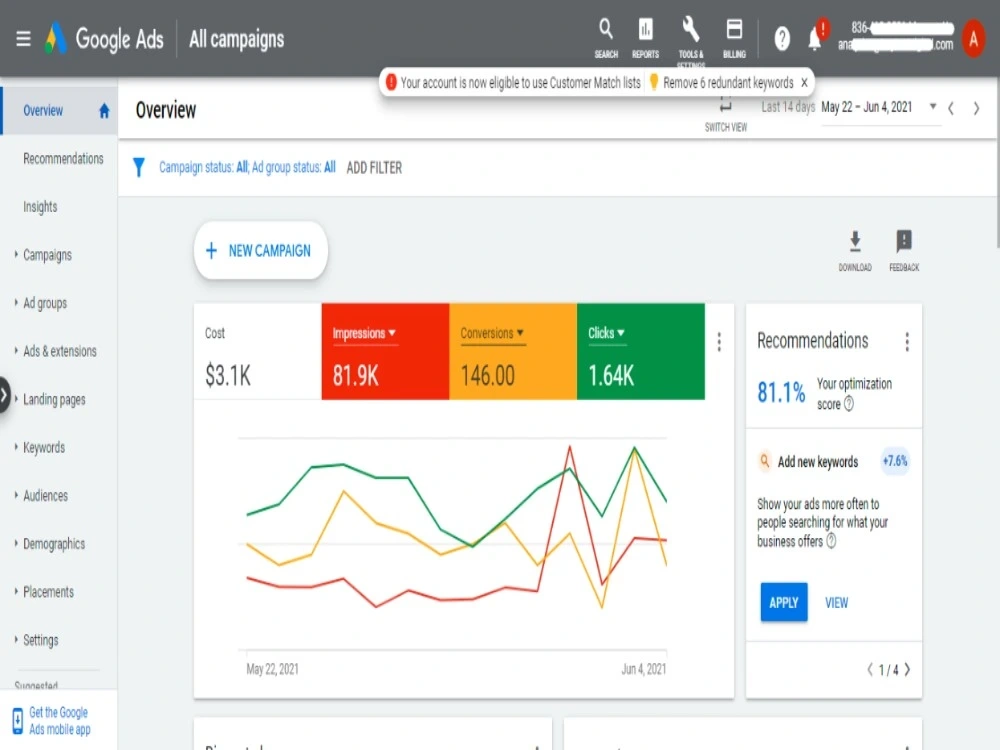Image resolution: width=1000 pixels, height=750 pixels.
Task: Click the home icon beside Overview
Action: pyautogui.click(x=104, y=111)
